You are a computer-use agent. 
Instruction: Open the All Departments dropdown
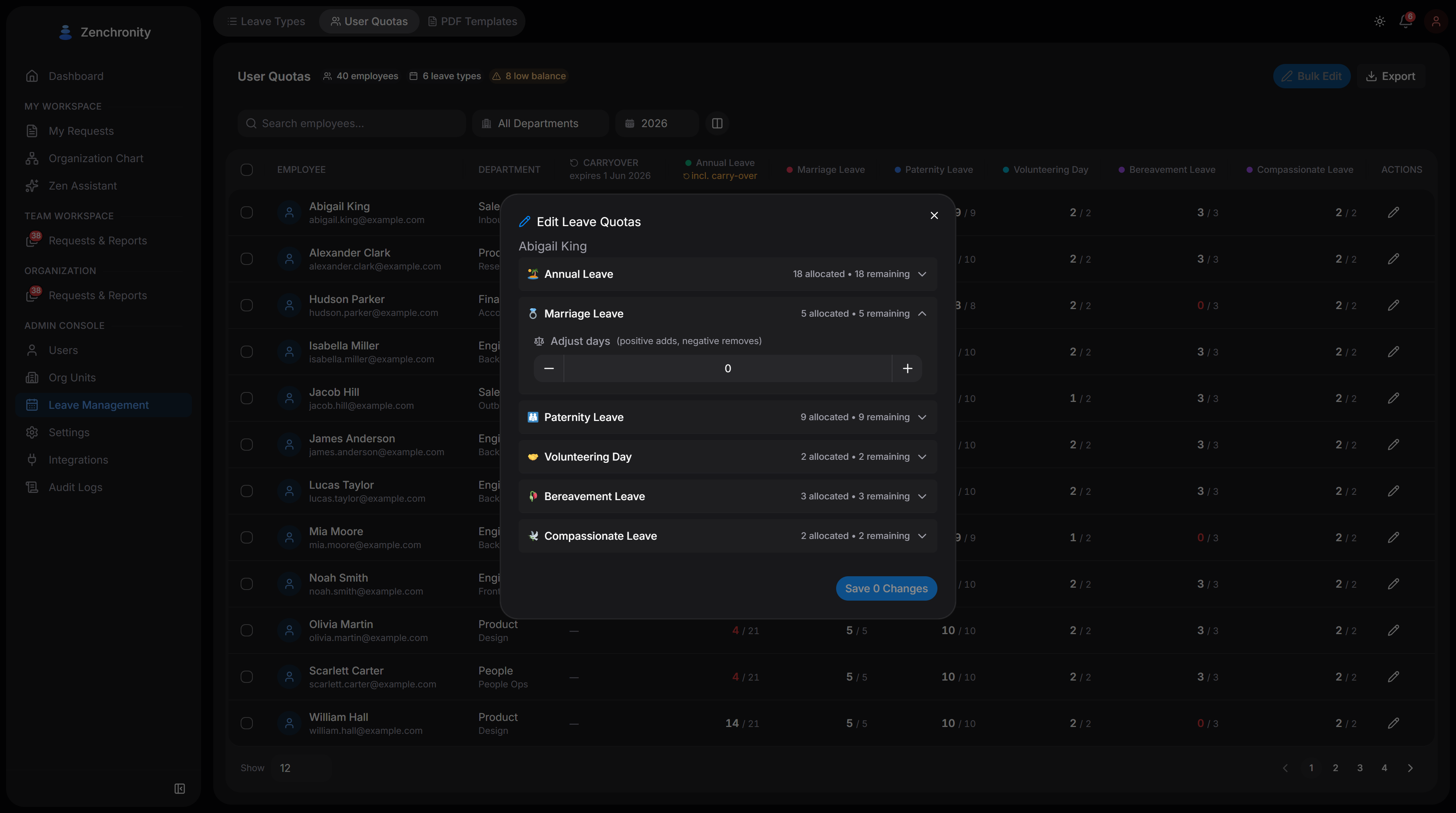tap(540, 123)
